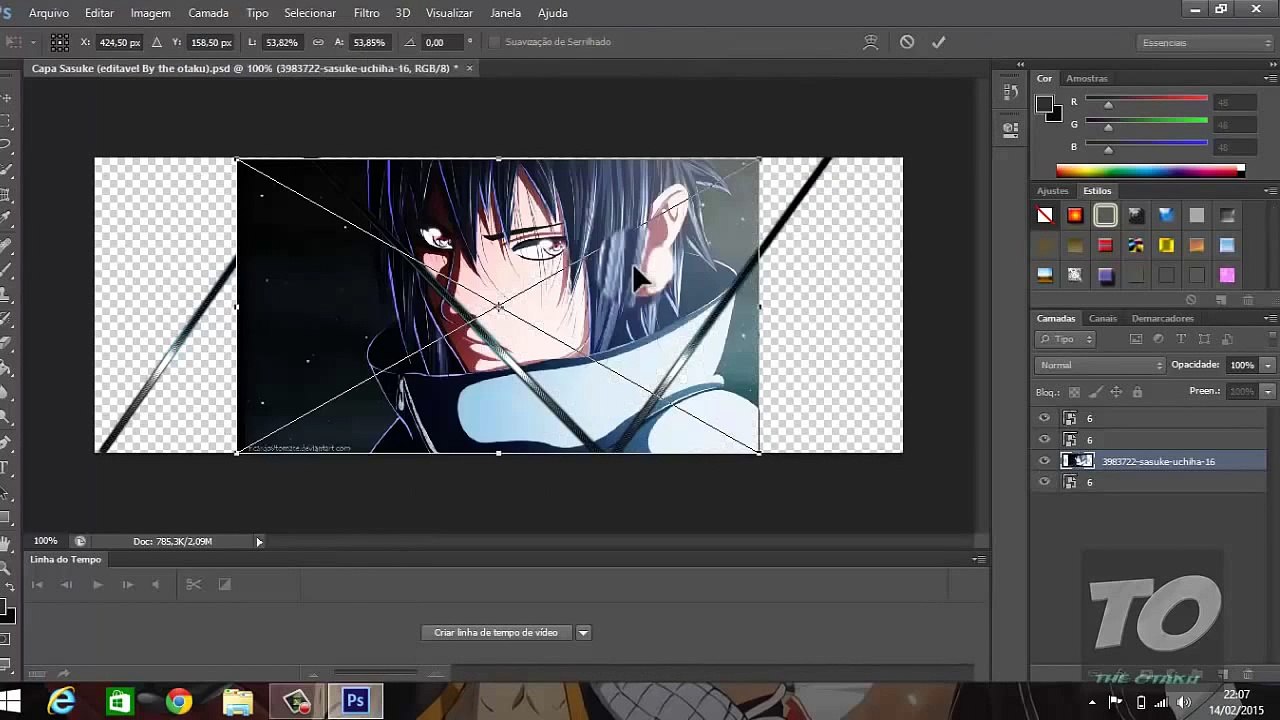Viewport: 1280px width, 720px height.
Task: Apply the yellow square style preset
Action: click(1166, 245)
